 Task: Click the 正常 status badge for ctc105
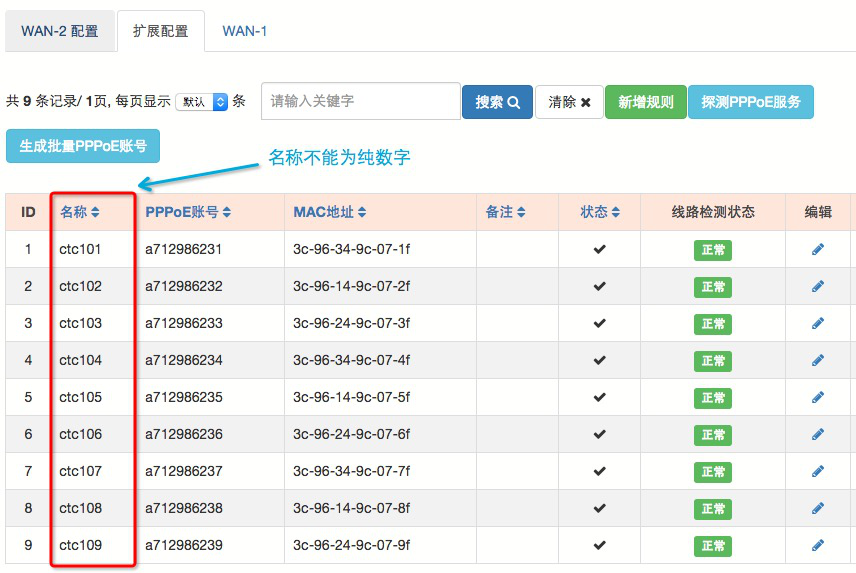(x=713, y=397)
